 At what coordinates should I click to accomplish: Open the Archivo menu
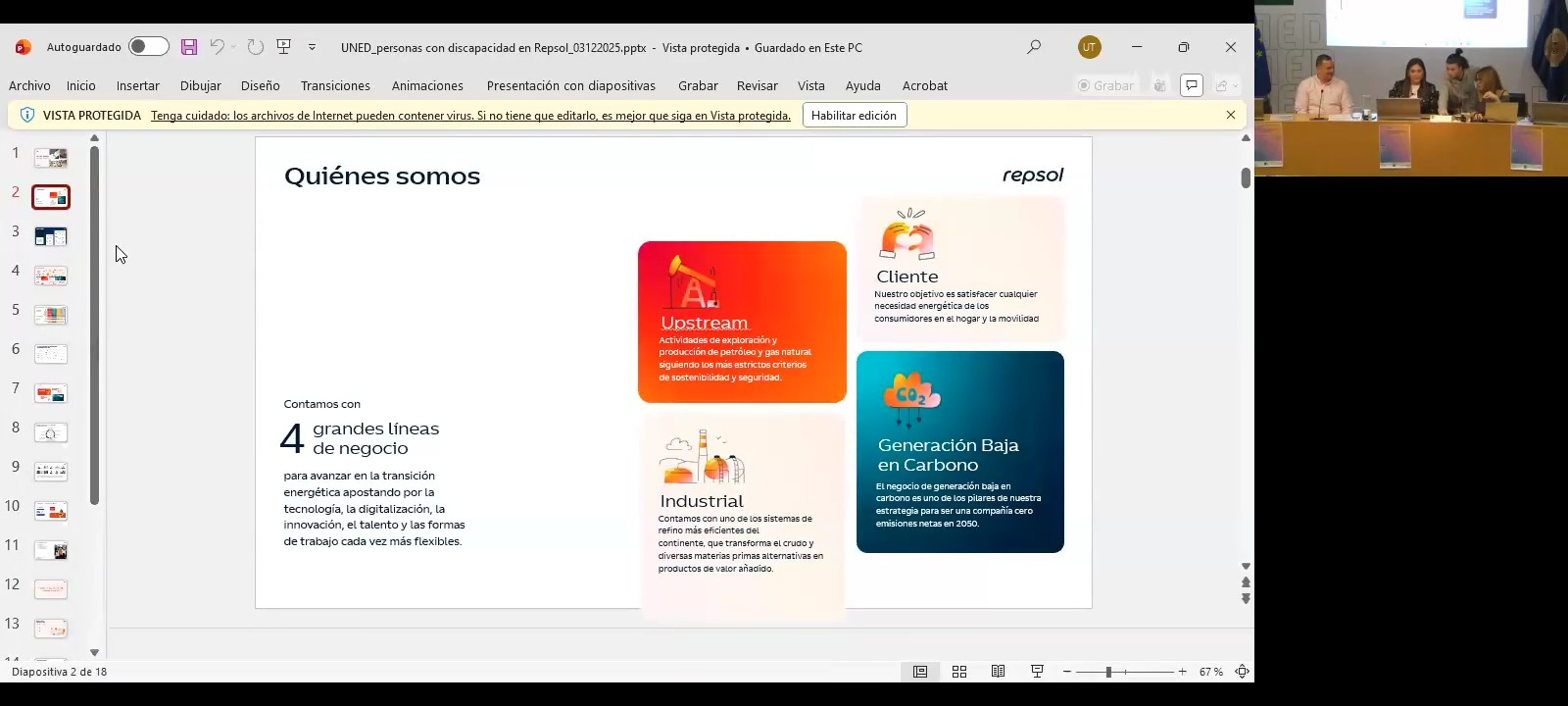pyautogui.click(x=29, y=86)
